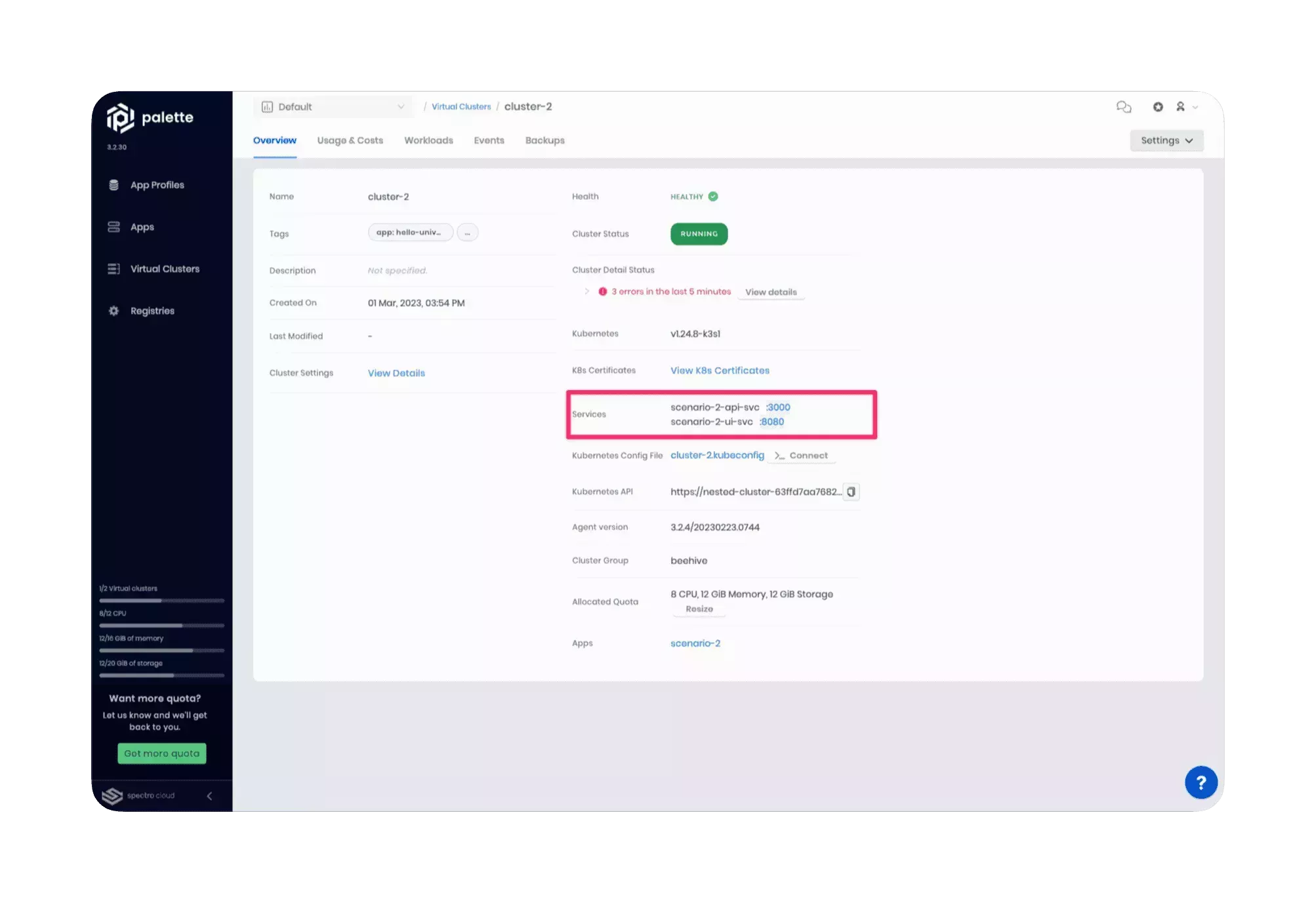Show all tags with the ellipsis chip
This screenshot has height=903, width=1316.
(466, 232)
